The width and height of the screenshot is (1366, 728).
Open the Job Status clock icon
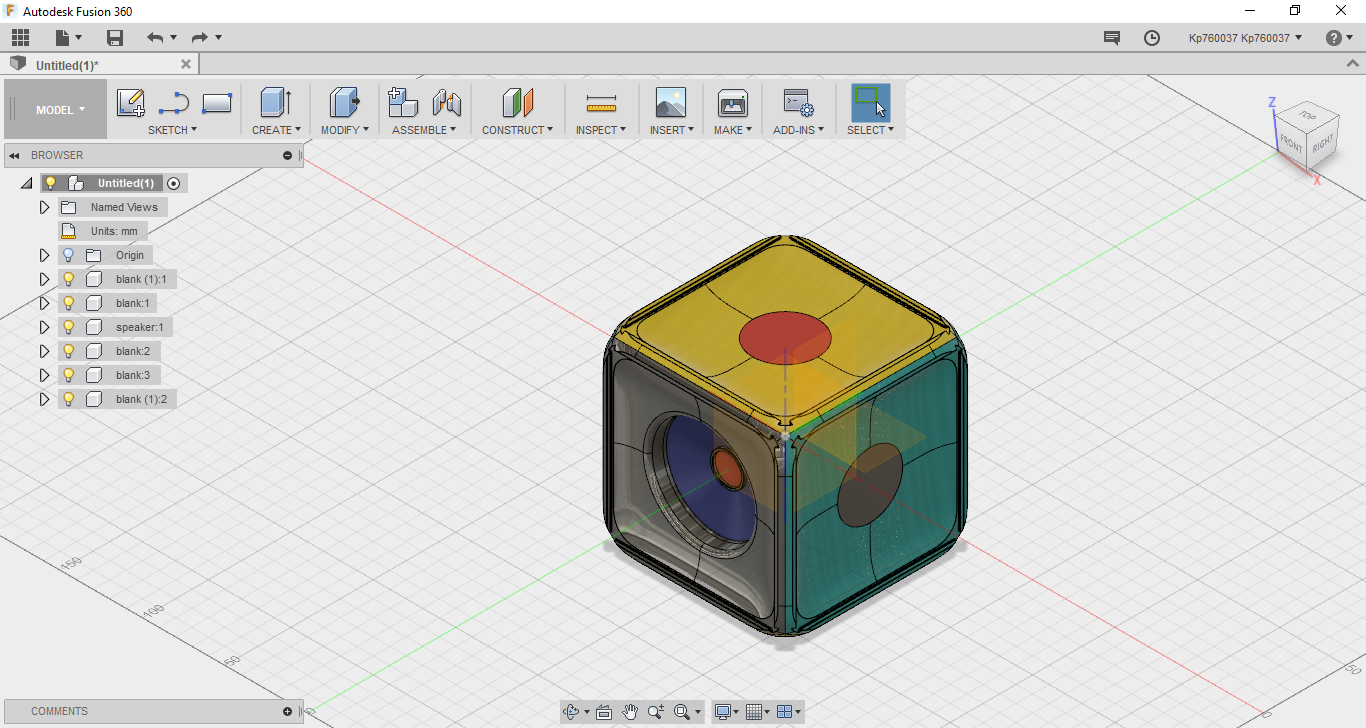(x=1152, y=38)
